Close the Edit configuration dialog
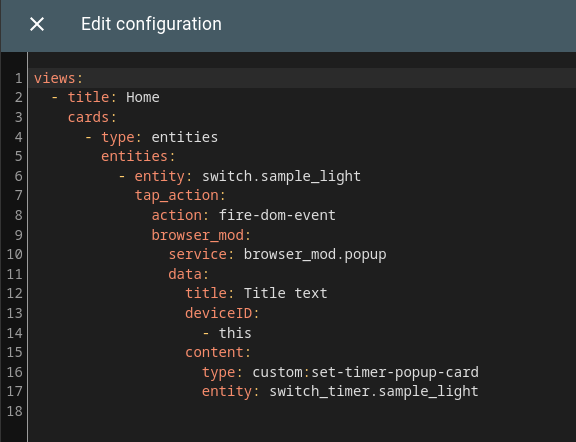This screenshot has height=442, width=576. 37,24
